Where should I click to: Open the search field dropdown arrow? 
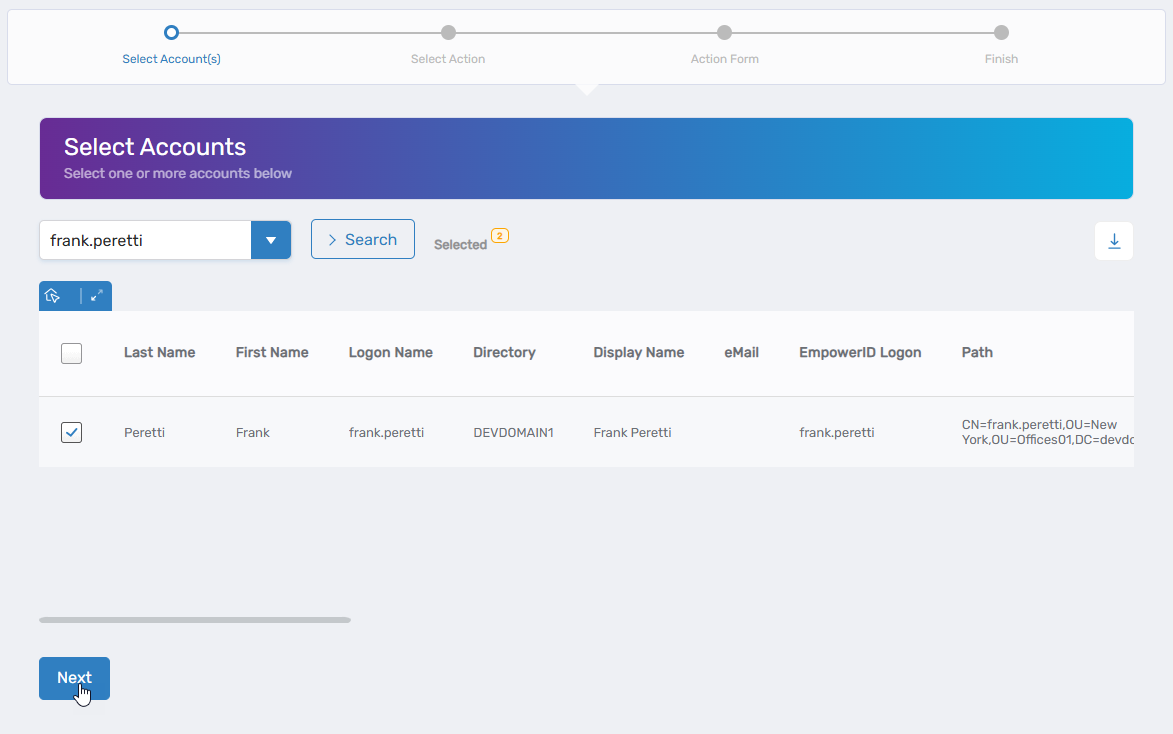270,240
